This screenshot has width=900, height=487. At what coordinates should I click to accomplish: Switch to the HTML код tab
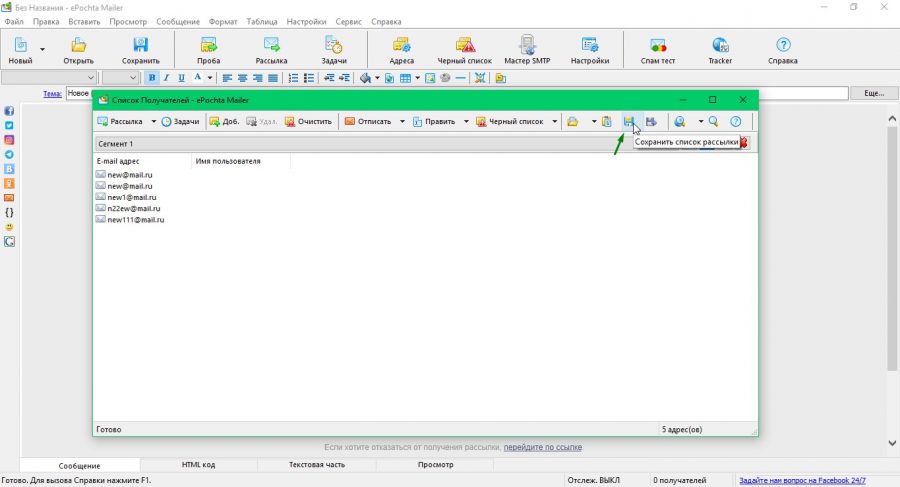coord(198,465)
